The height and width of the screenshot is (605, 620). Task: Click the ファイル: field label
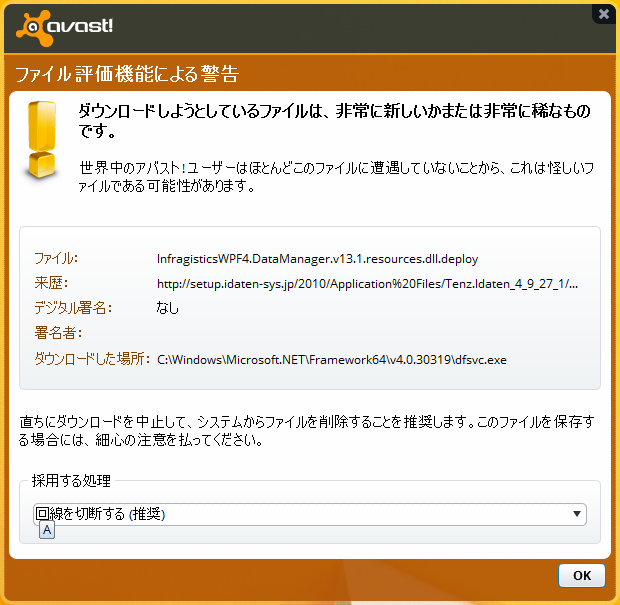click(x=56, y=259)
